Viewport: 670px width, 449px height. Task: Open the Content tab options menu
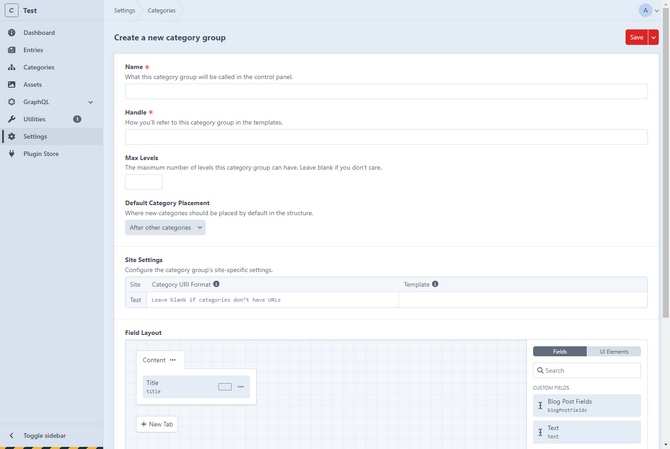click(172, 360)
